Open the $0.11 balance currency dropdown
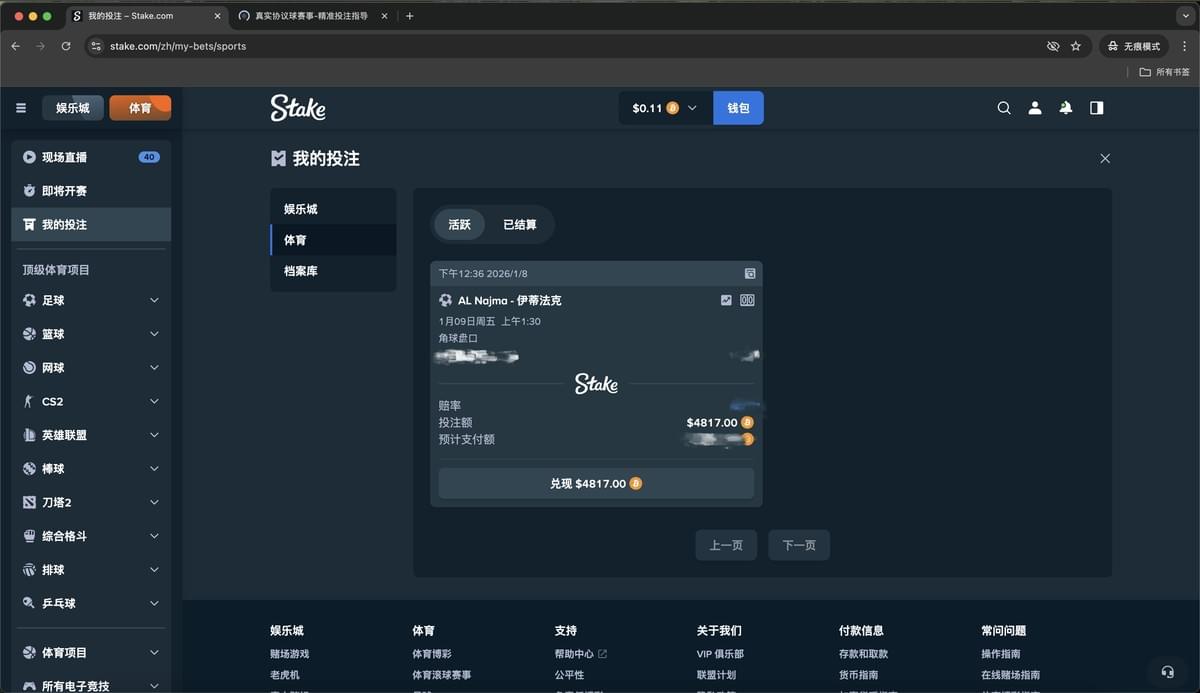Image resolution: width=1200 pixels, height=693 pixels. [x=665, y=108]
